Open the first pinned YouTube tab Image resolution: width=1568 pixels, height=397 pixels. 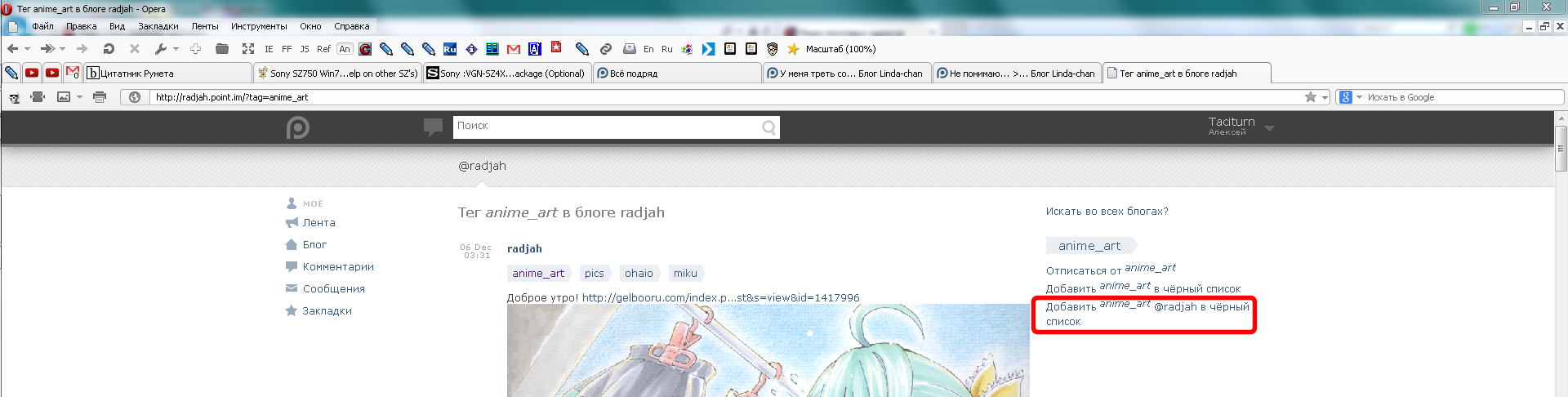(x=32, y=73)
